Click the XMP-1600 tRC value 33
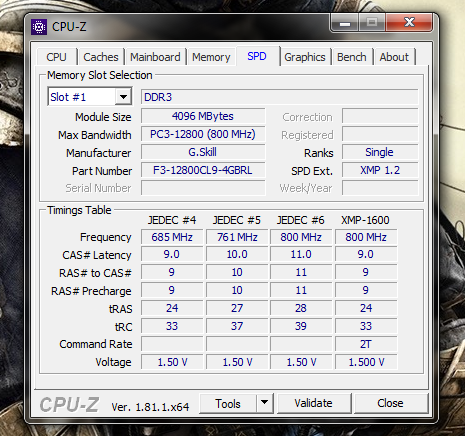465x436 pixels. [x=366, y=326]
